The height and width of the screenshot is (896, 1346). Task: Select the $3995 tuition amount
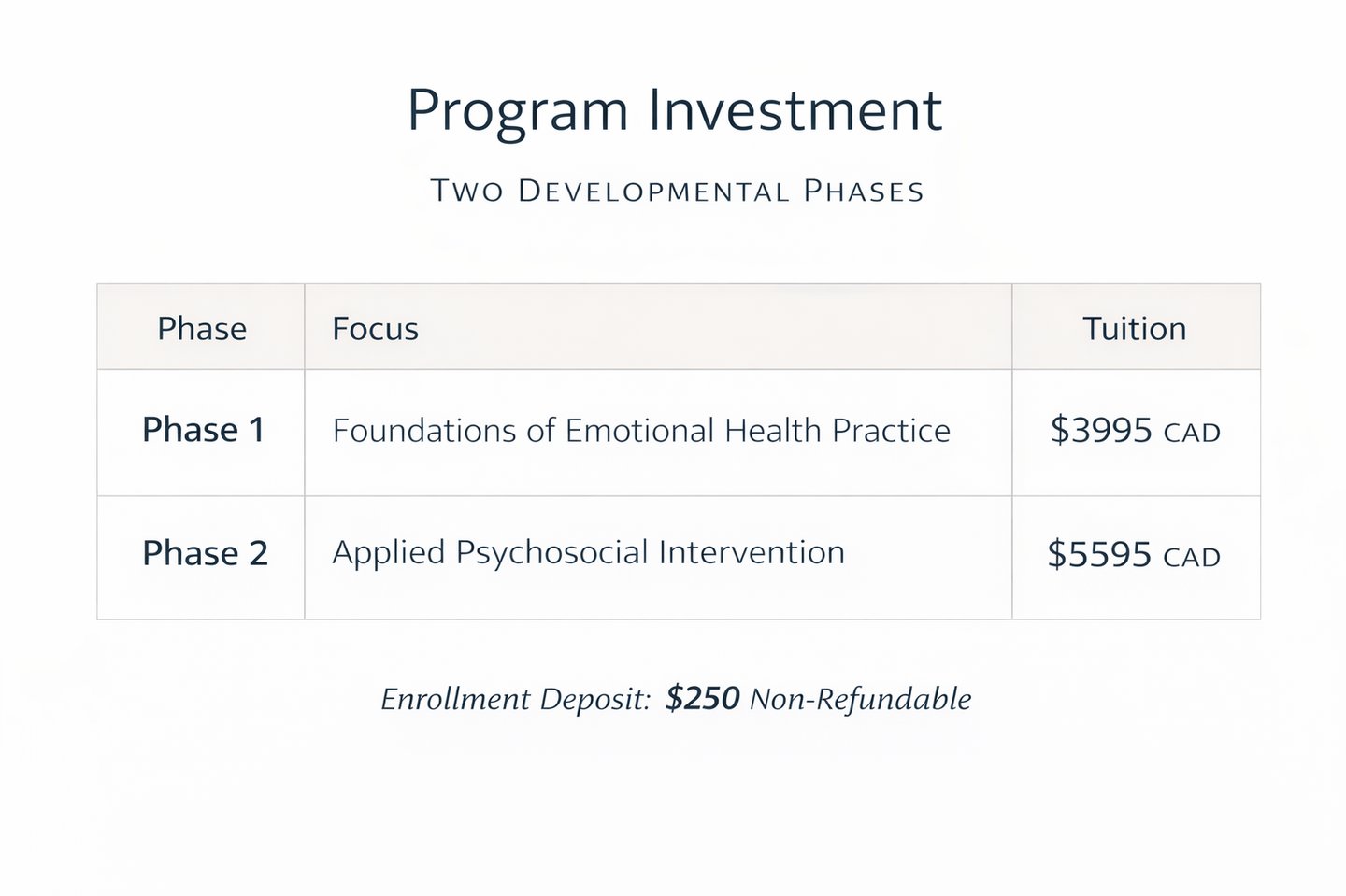1101,430
